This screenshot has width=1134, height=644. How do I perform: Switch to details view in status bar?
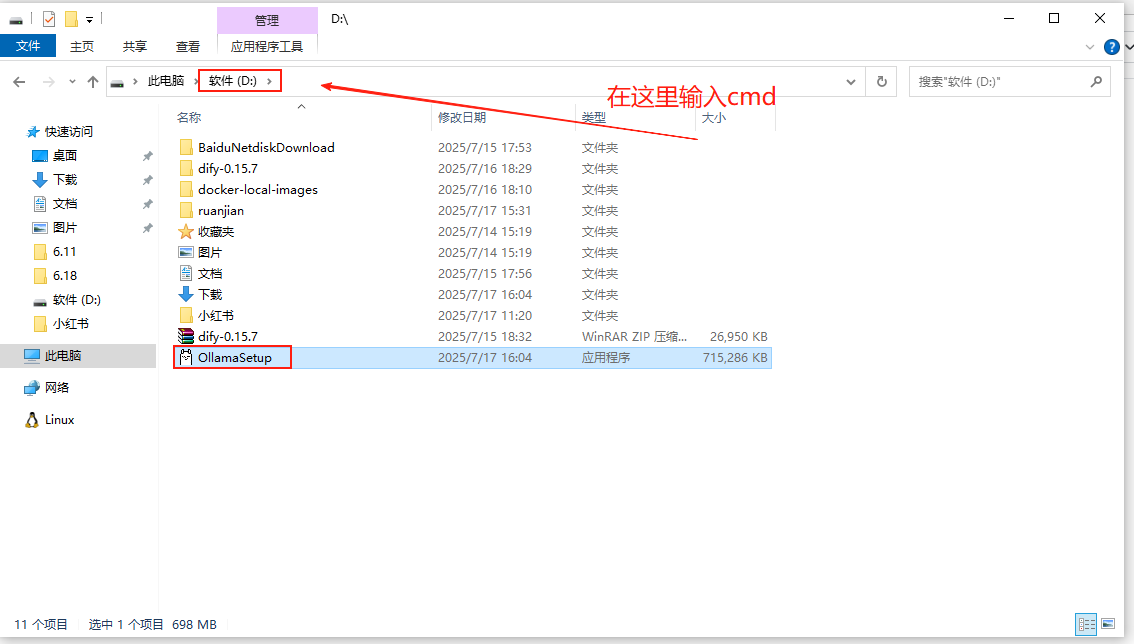[x=1086, y=624]
